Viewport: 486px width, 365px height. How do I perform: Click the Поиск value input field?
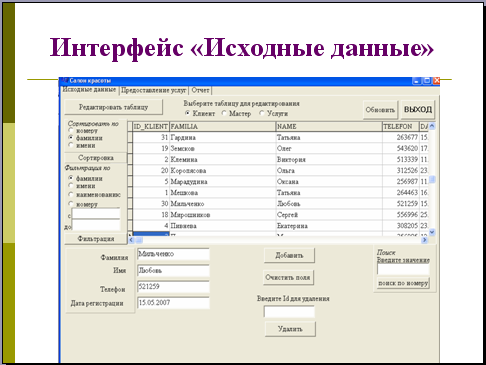click(x=403, y=269)
